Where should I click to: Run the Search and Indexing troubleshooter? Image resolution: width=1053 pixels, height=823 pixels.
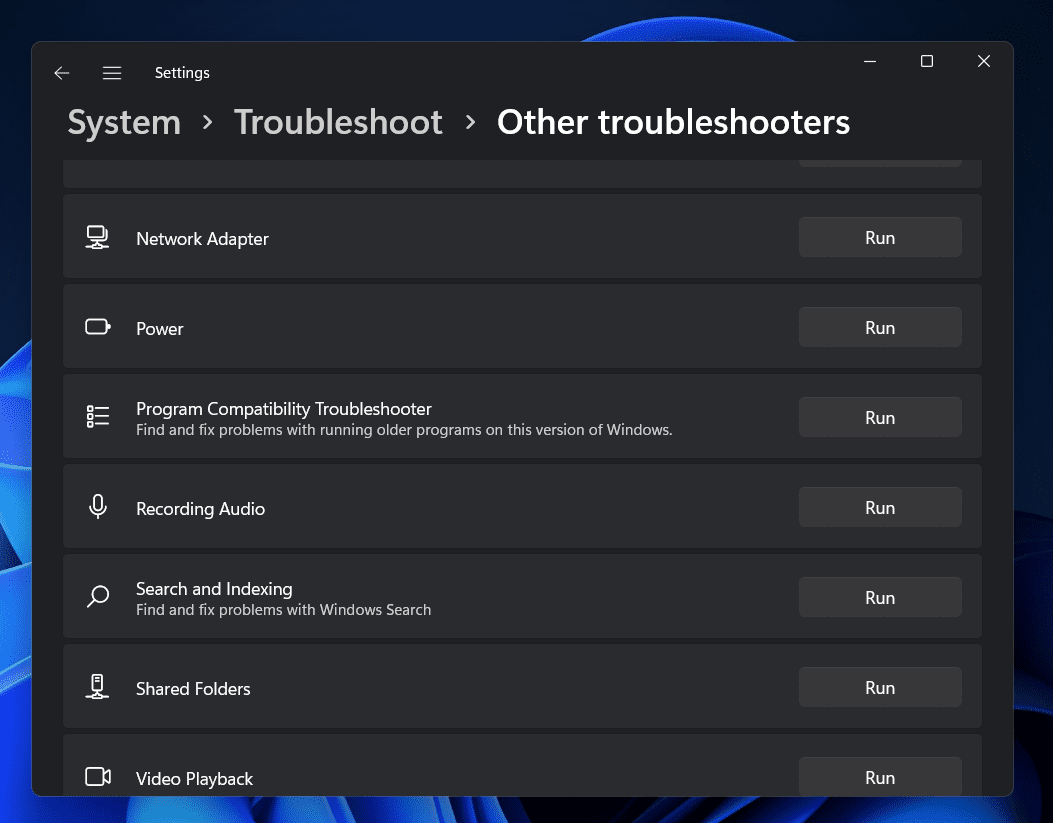coord(880,597)
